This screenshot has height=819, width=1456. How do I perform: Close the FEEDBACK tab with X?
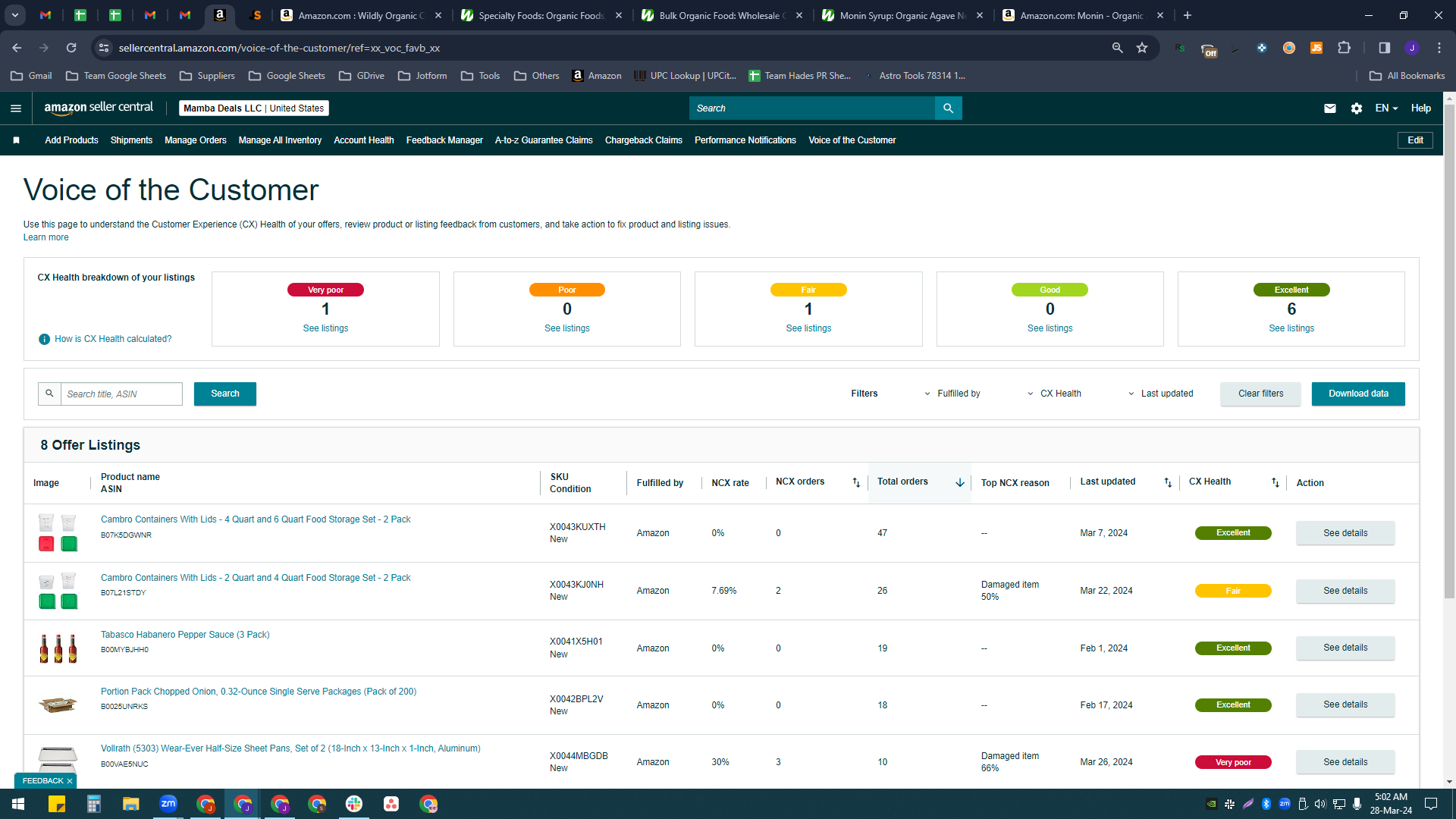(x=70, y=781)
